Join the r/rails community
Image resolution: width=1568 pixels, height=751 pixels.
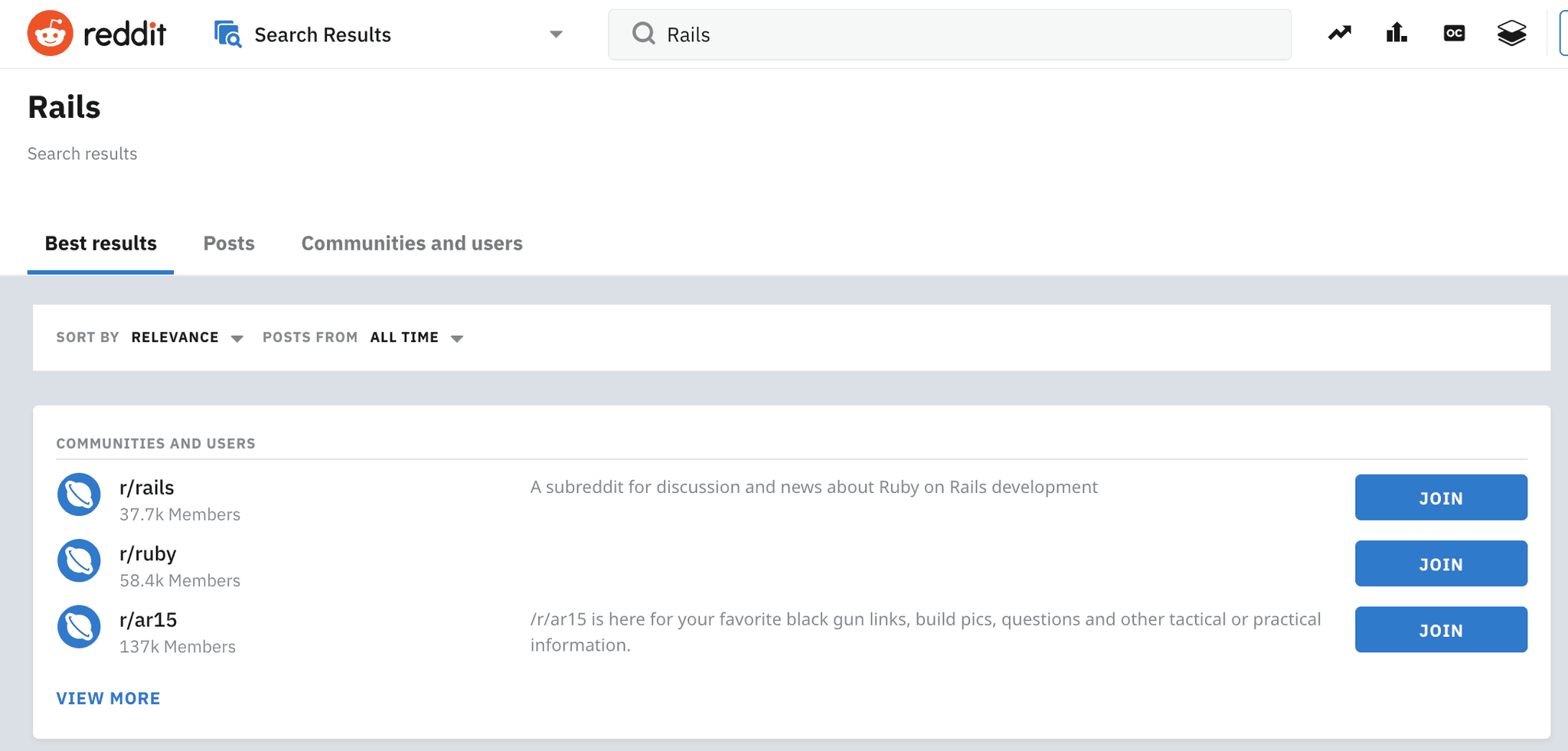(x=1441, y=498)
